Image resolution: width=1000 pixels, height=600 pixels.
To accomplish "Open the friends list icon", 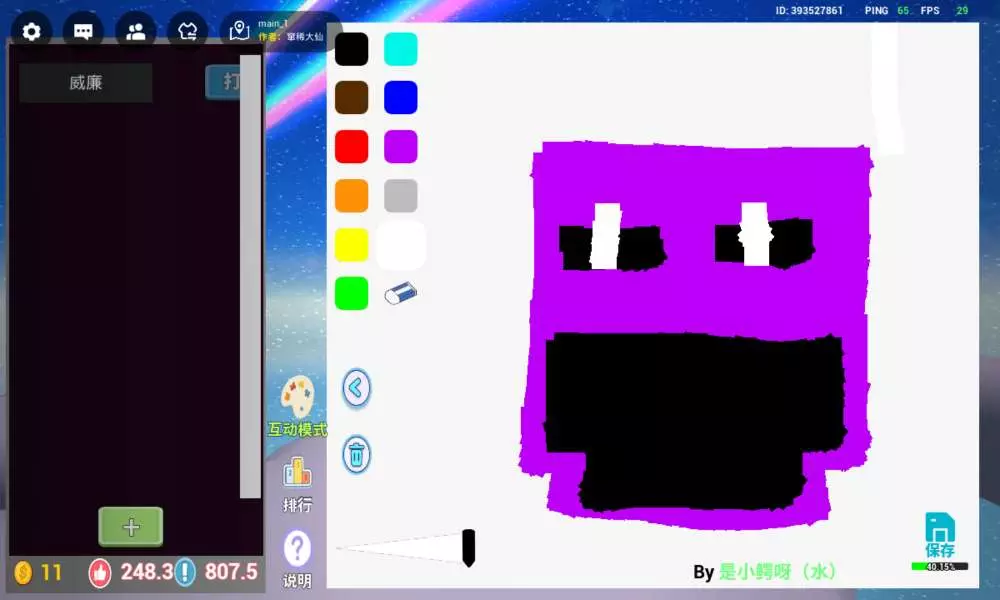I will tap(135, 31).
